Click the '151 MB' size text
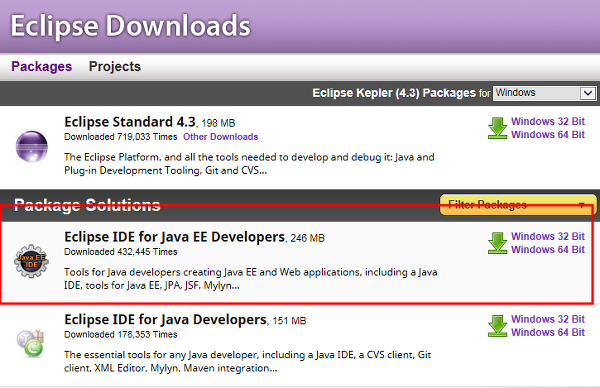 click(289, 321)
